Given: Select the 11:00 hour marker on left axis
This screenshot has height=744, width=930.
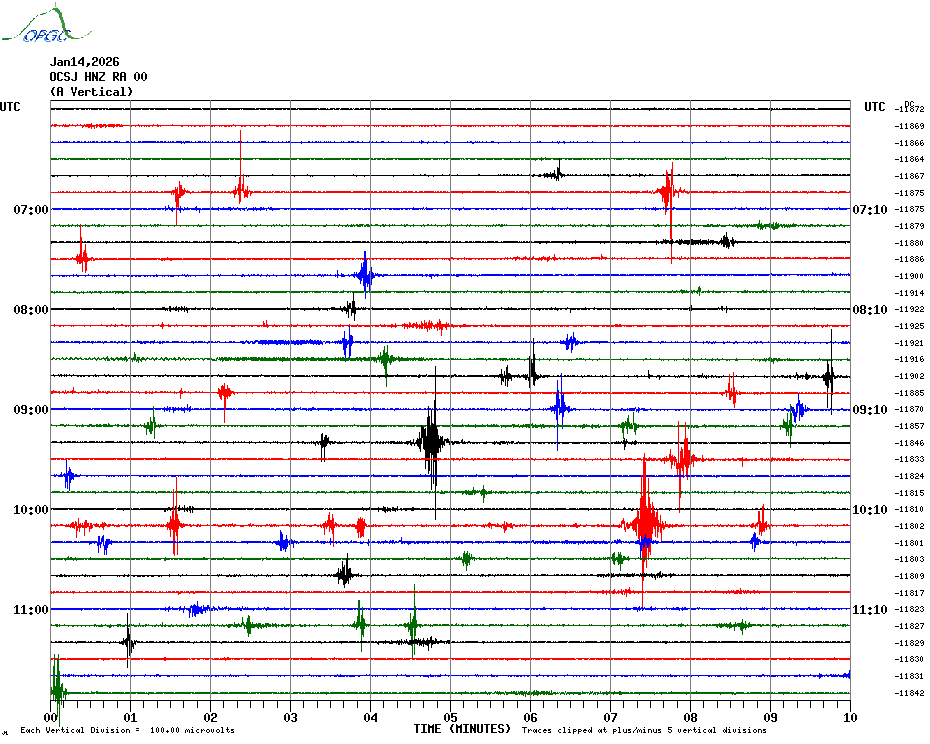Looking at the screenshot, I should pos(31,610).
